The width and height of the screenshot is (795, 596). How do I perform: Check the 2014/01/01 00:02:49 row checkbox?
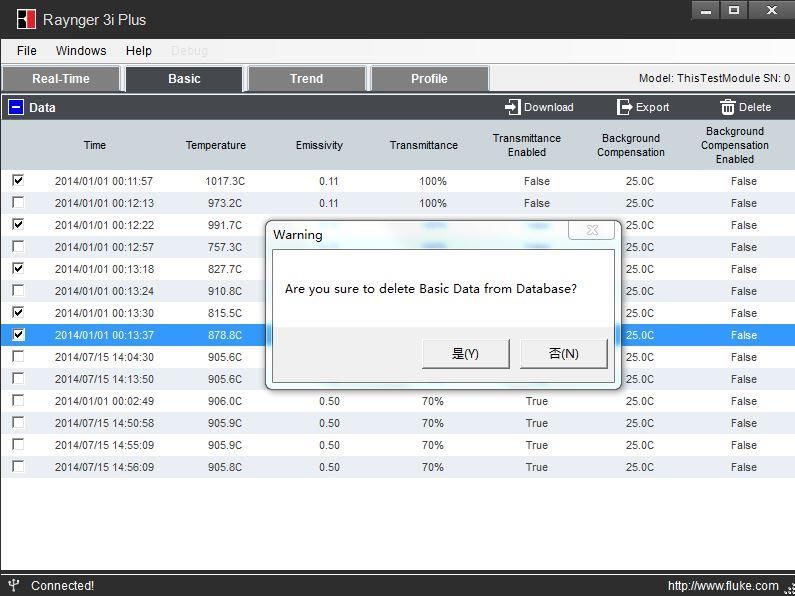18,400
